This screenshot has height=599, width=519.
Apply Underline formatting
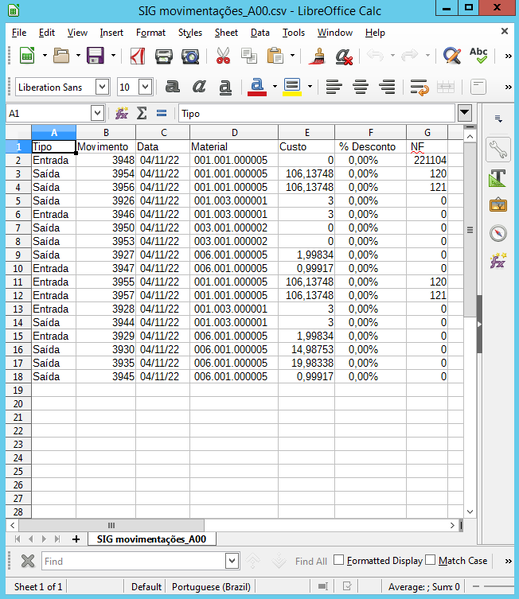pos(225,87)
